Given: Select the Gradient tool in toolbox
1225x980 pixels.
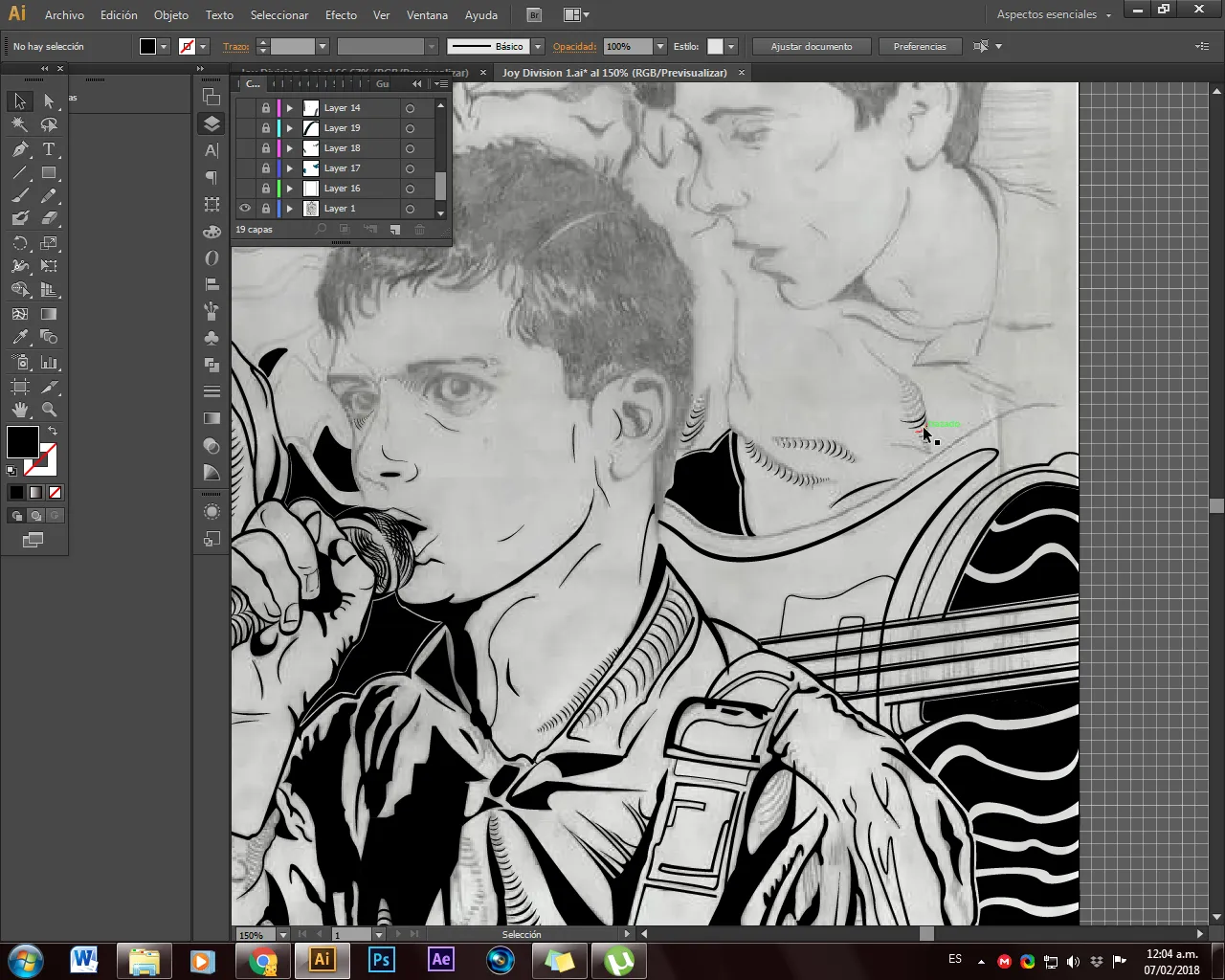Looking at the screenshot, I should (49, 313).
